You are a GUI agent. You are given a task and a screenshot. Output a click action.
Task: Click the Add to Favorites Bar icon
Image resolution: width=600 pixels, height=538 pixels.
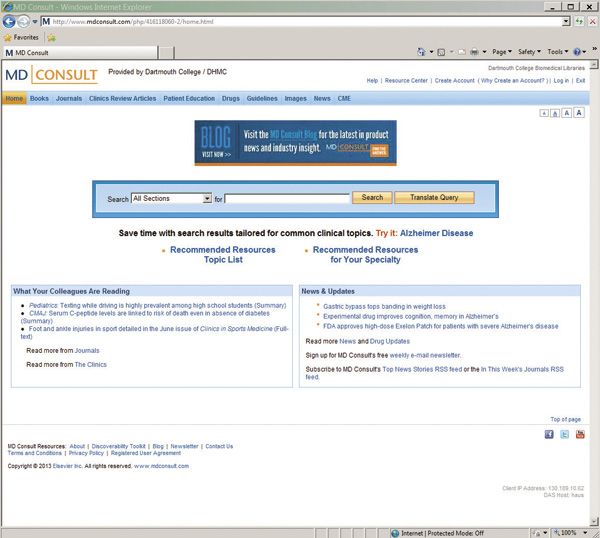[x=51, y=37]
